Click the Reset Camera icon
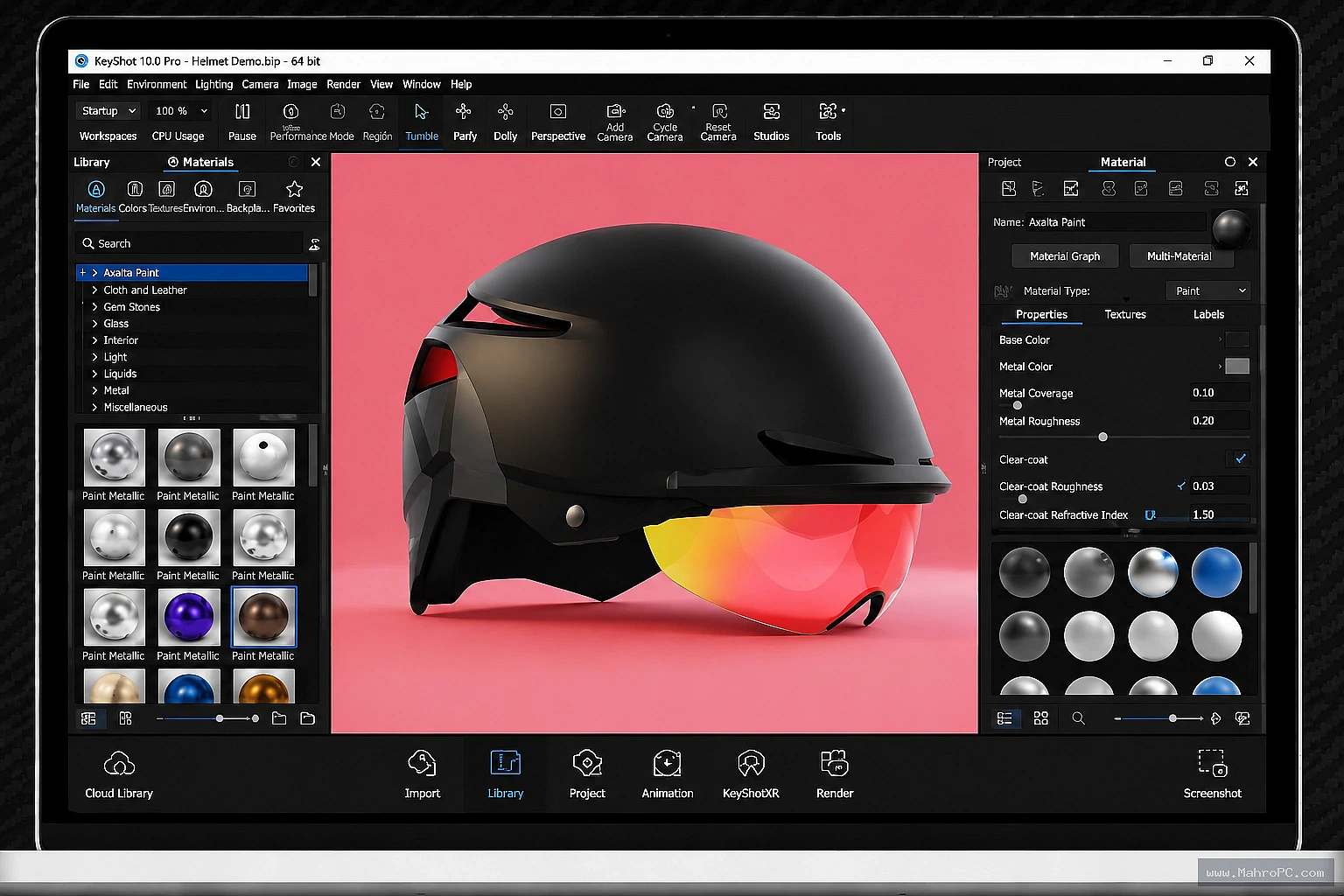This screenshot has height=896, width=1344. (719, 111)
